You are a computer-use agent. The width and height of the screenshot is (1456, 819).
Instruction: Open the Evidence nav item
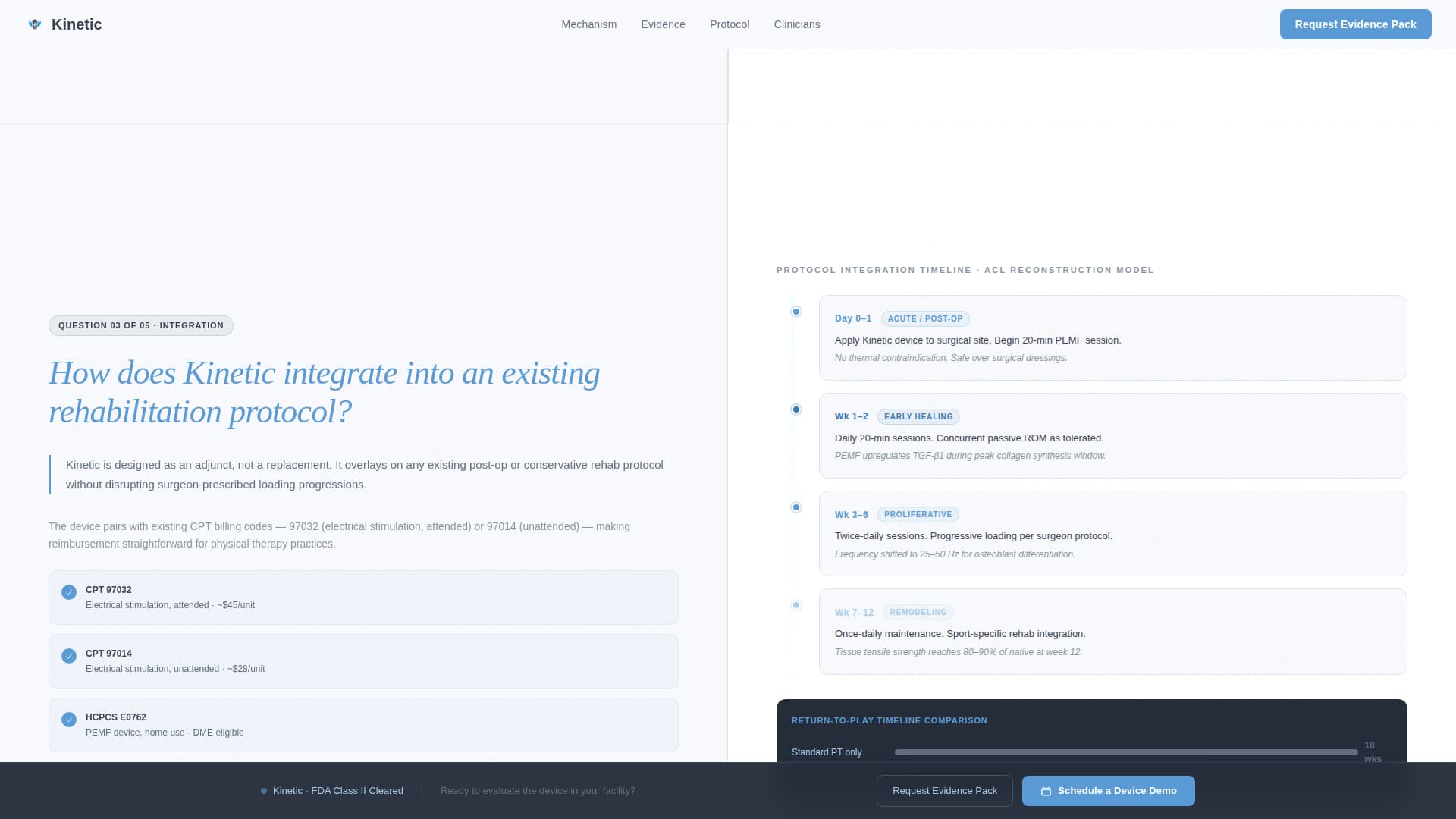coord(663,24)
